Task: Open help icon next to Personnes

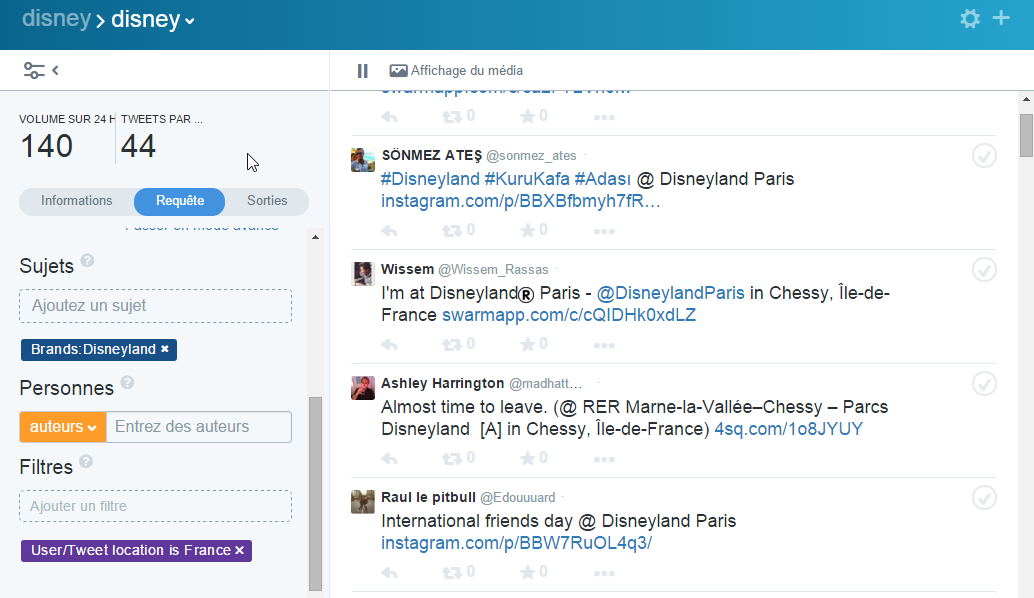Action: pyautogui.click(x=127, y=382)
